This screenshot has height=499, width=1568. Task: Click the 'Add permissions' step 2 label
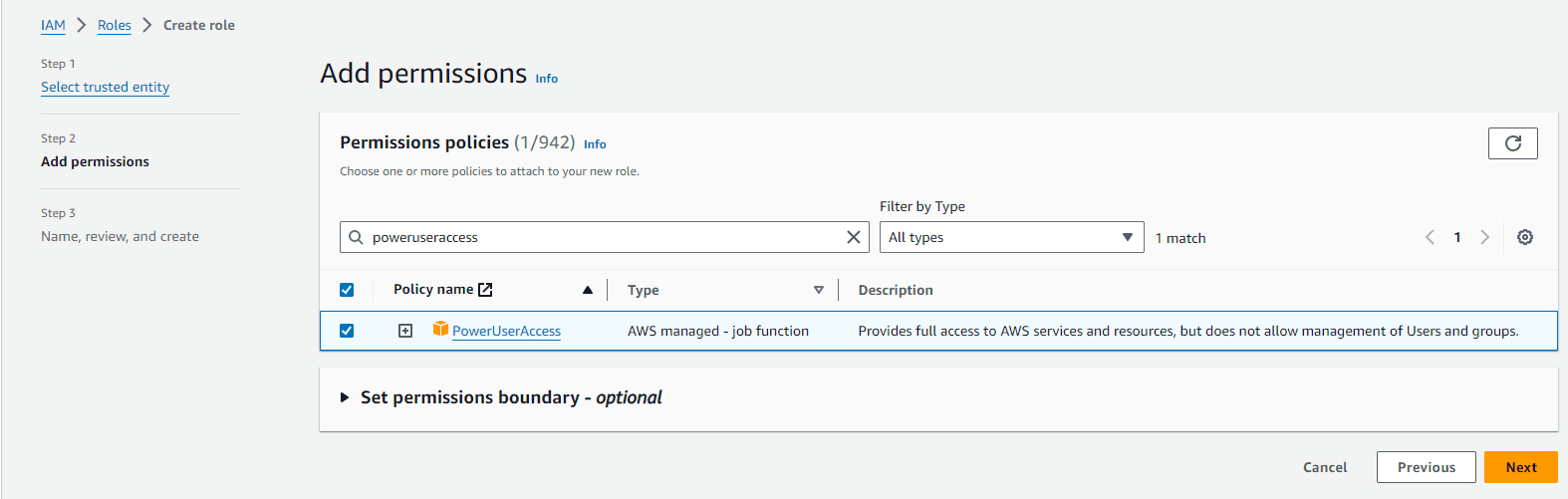tap(95, 161)
